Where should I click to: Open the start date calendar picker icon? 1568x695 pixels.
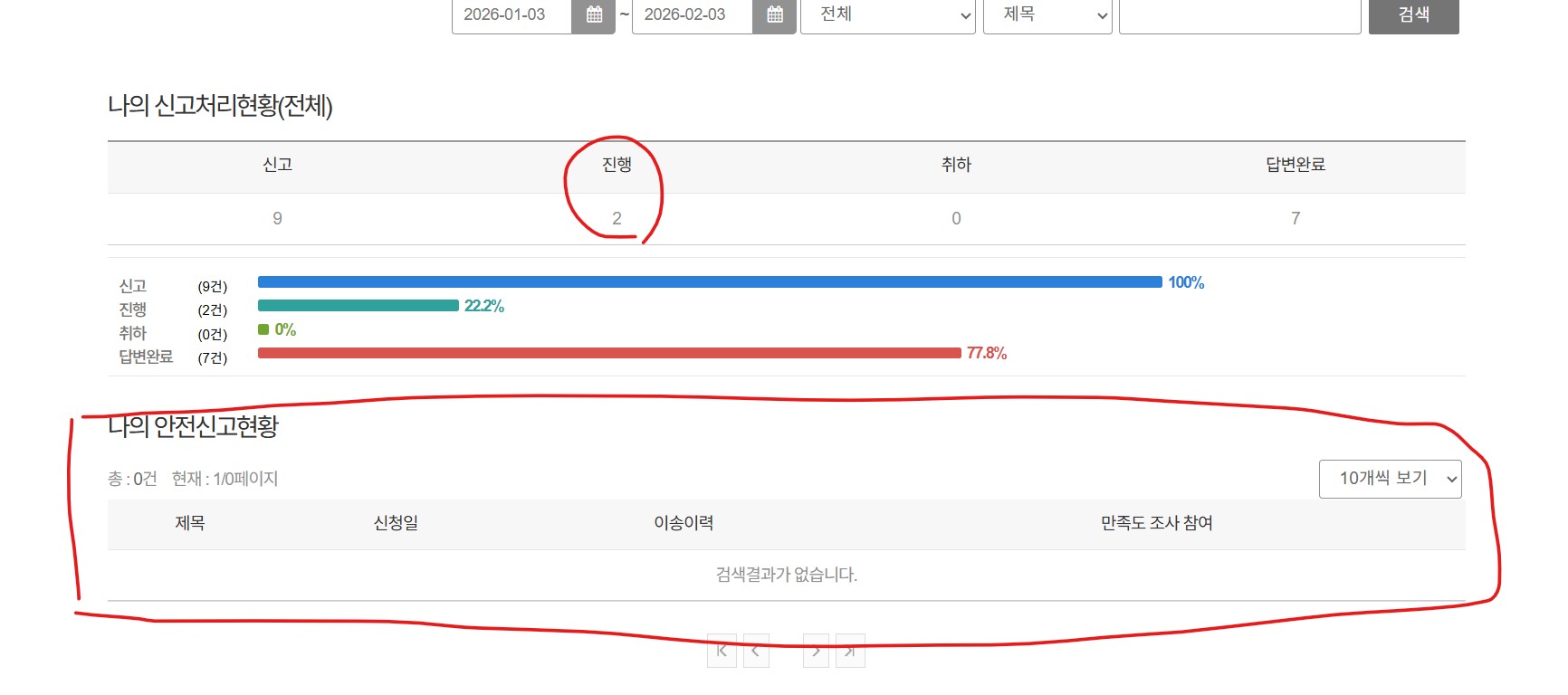coord(594,14)
